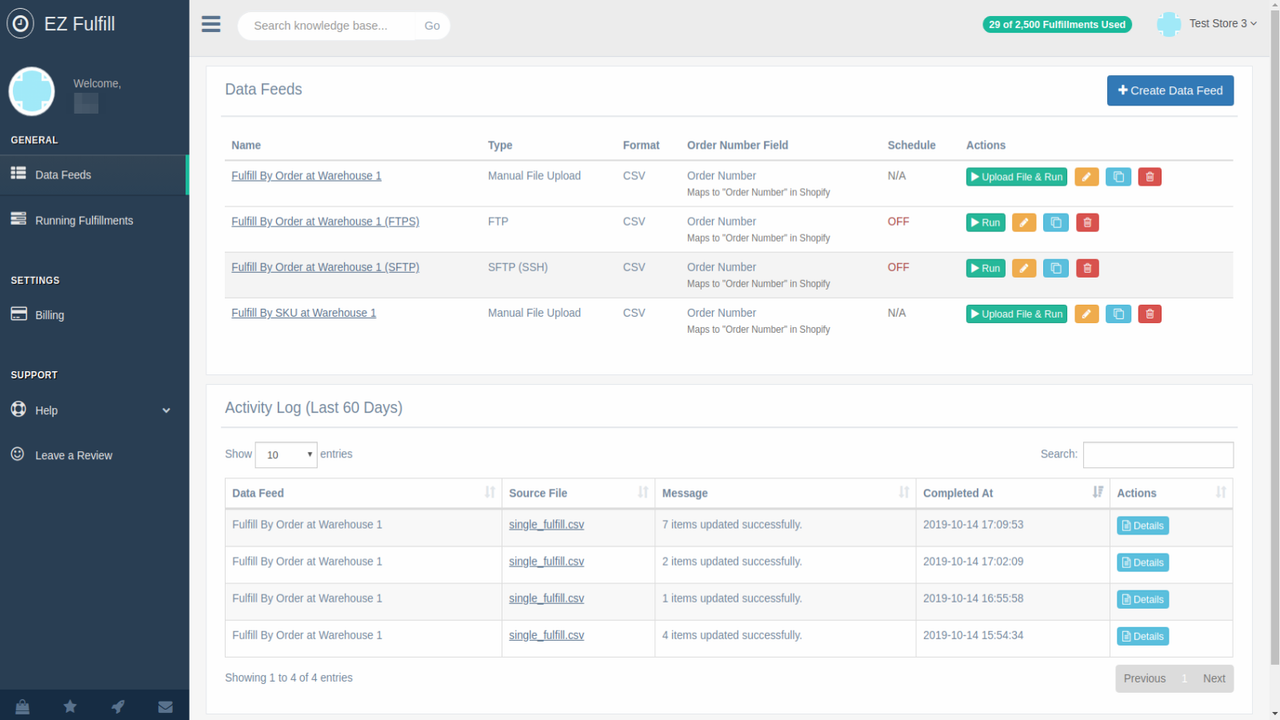Click the star rating icon in sidebar footer
Viewport: 1280px width, 720px height.
[69, 706]
